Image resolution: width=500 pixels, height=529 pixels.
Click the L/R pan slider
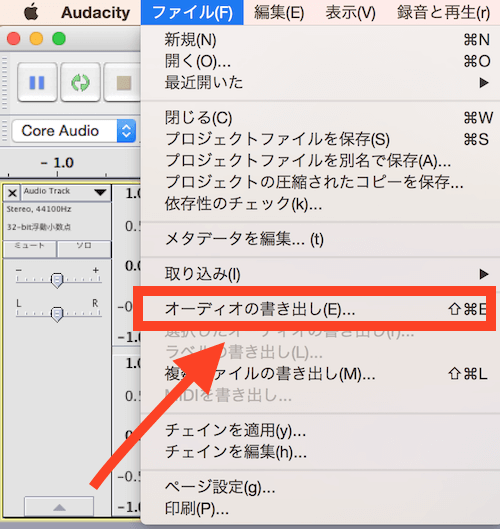click(57, 314)
